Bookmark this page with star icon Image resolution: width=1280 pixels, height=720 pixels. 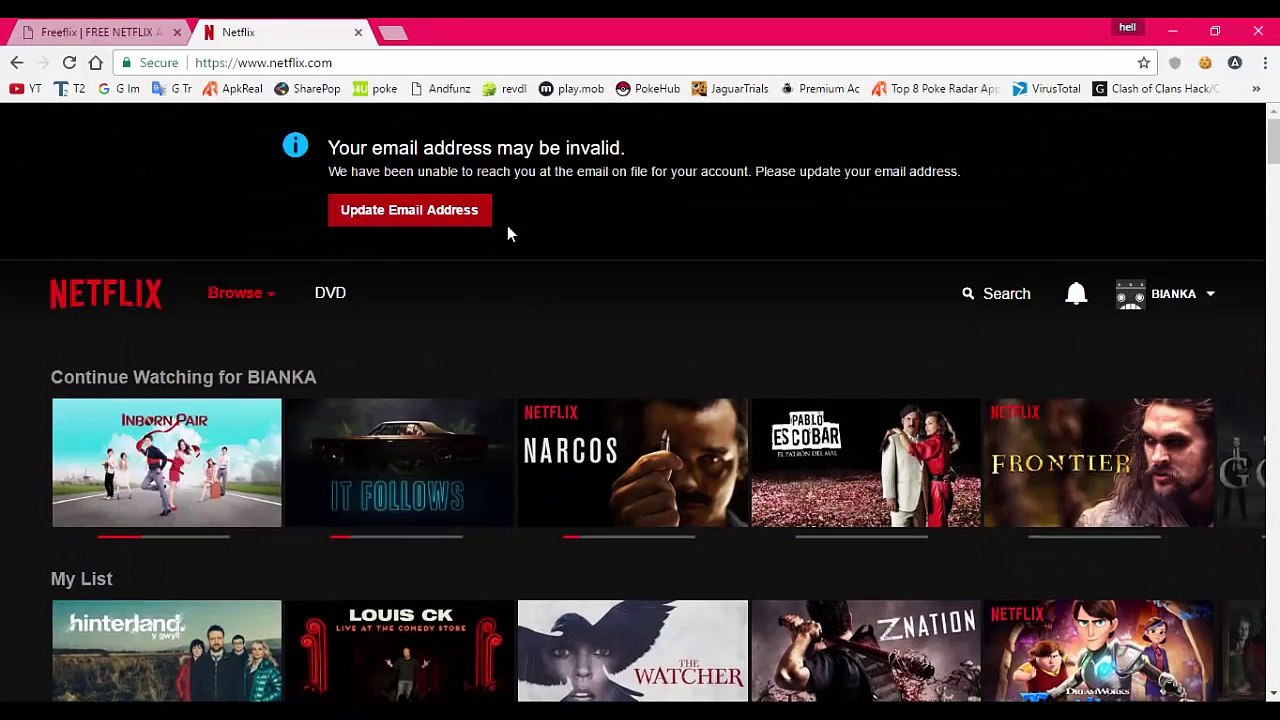(1144, 62)
